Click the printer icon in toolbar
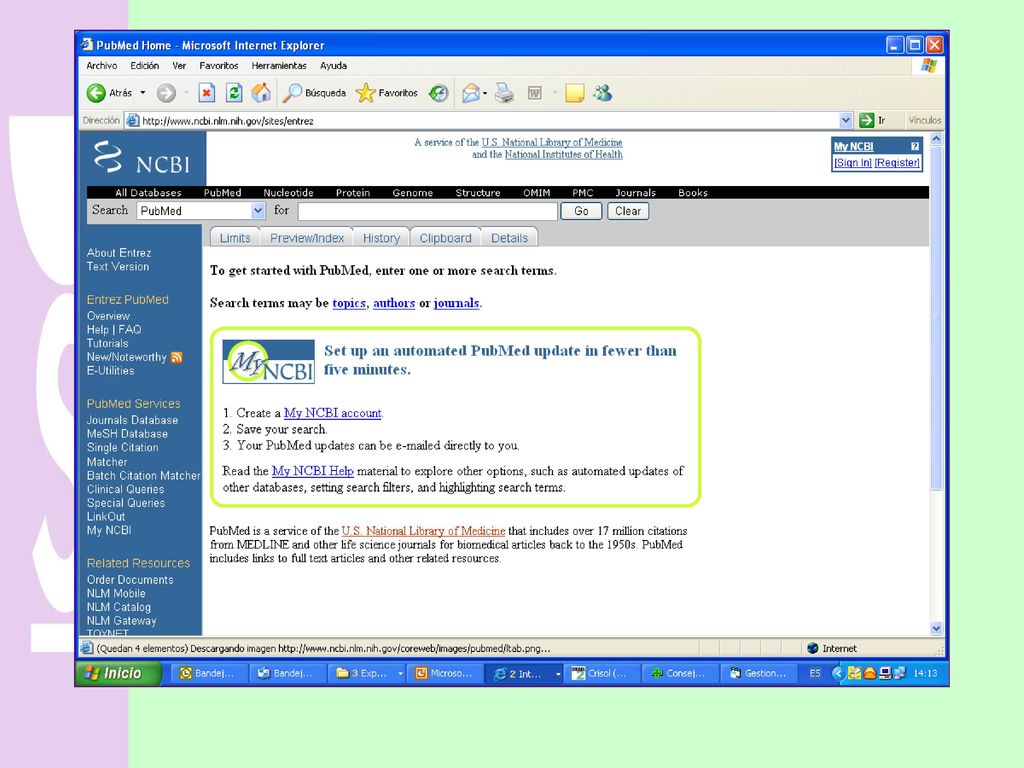This screenshot has height=768, width=1024. point(504,93)
